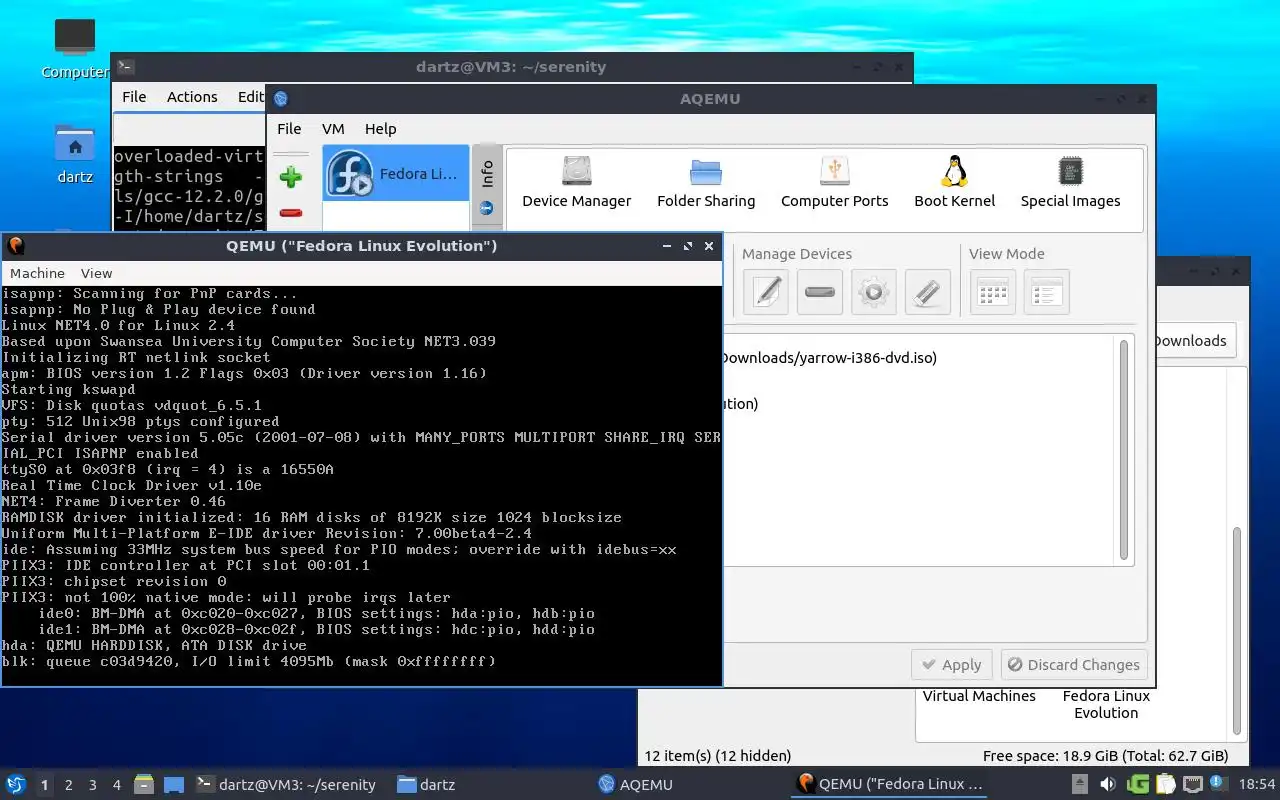Click the blue arrow icon below Info tab

pyautogui.click(x=487, y=208)
